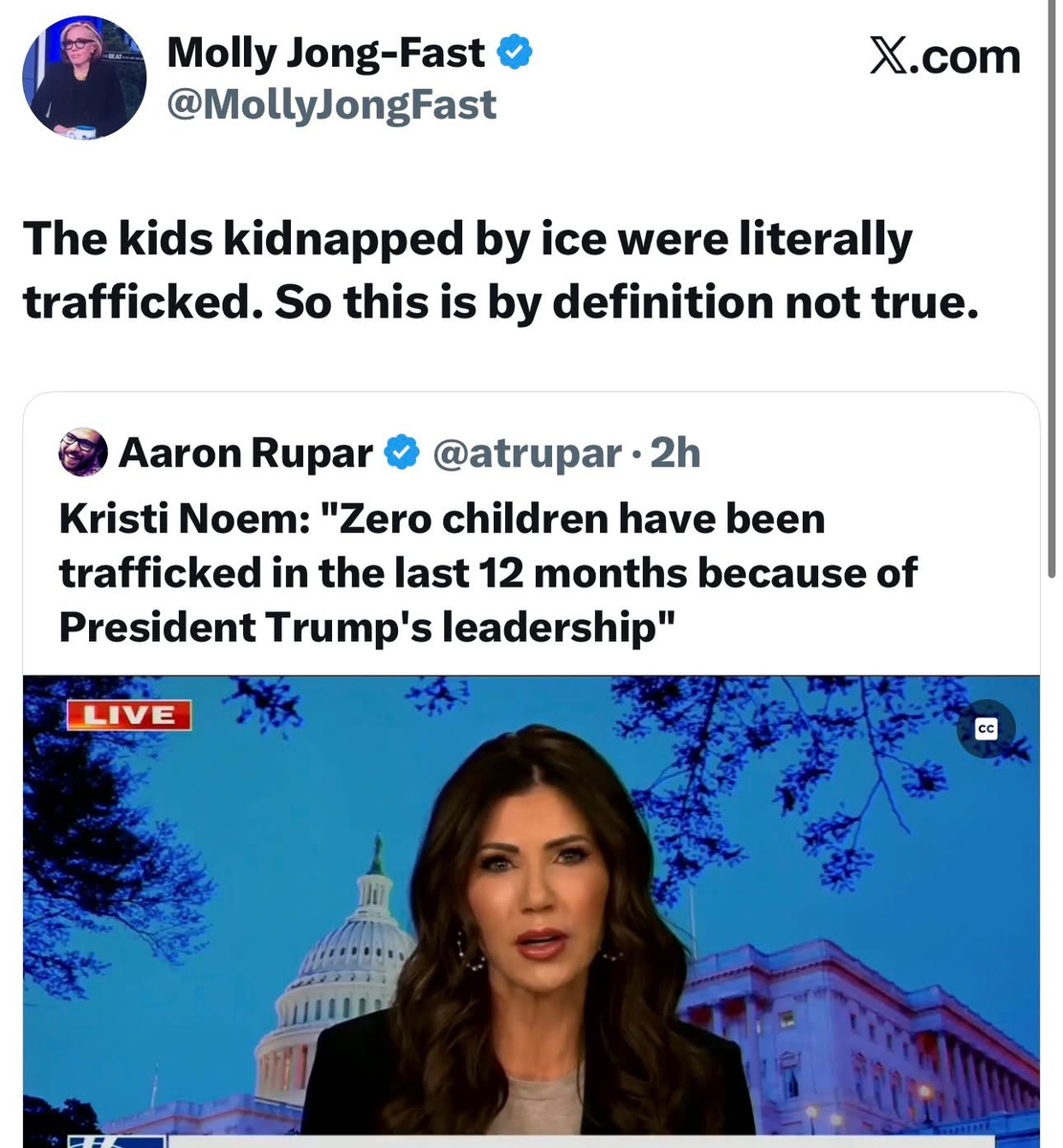
Task: Click the verified badge beside Molly Jong-Fast
Action: click(515, 54)
